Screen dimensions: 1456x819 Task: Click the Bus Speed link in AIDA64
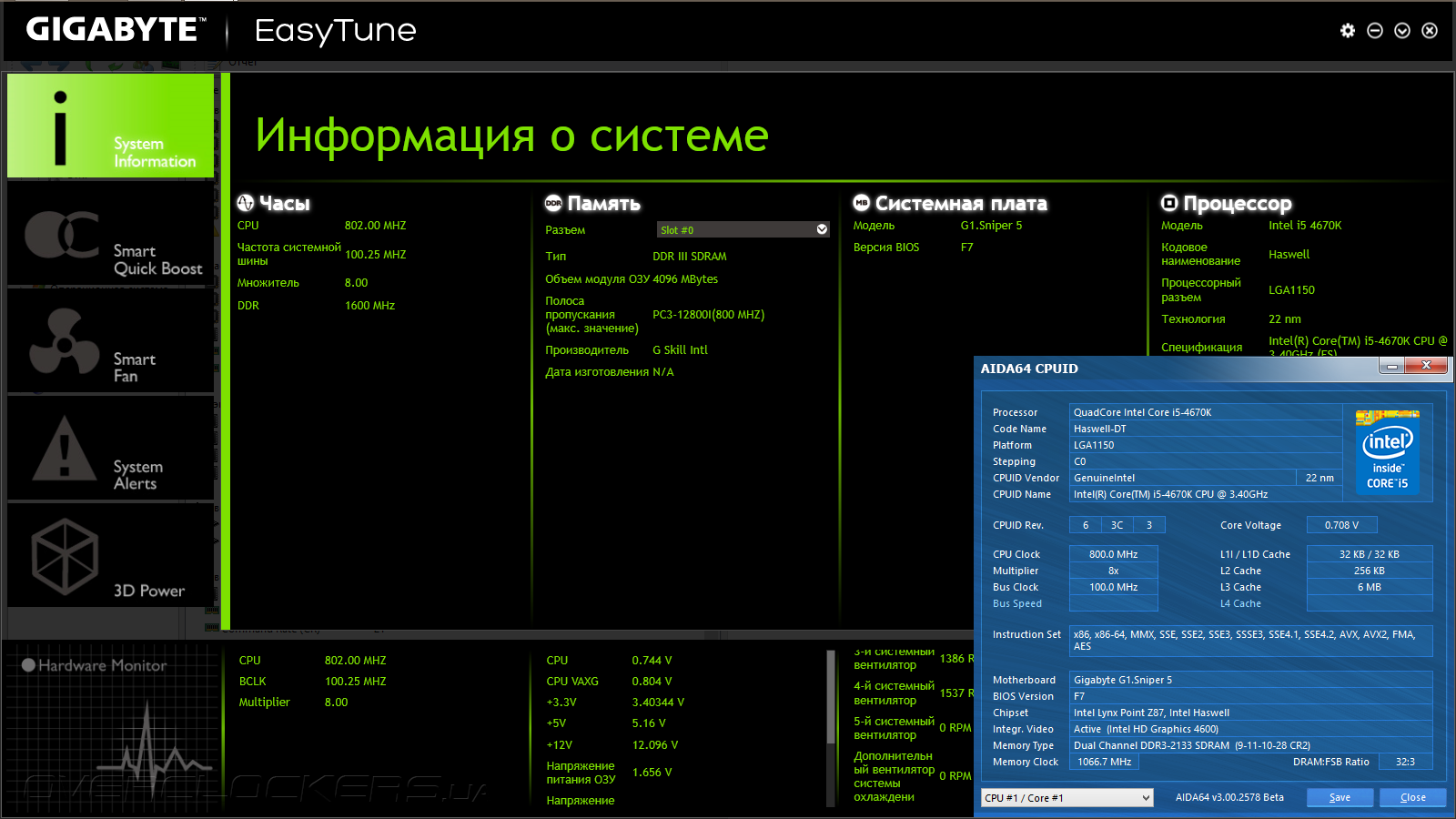pyautogui.click(x=1016, y=604)
